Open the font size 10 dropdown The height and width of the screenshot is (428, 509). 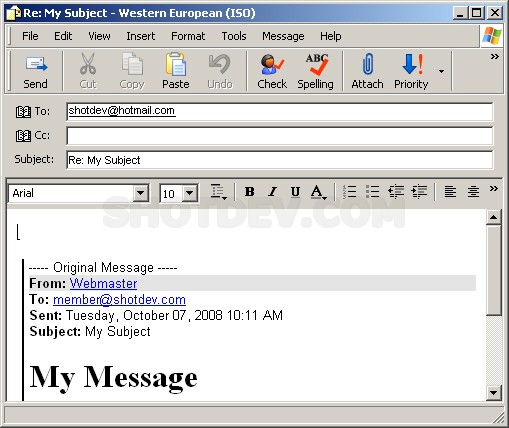point(190,193)
